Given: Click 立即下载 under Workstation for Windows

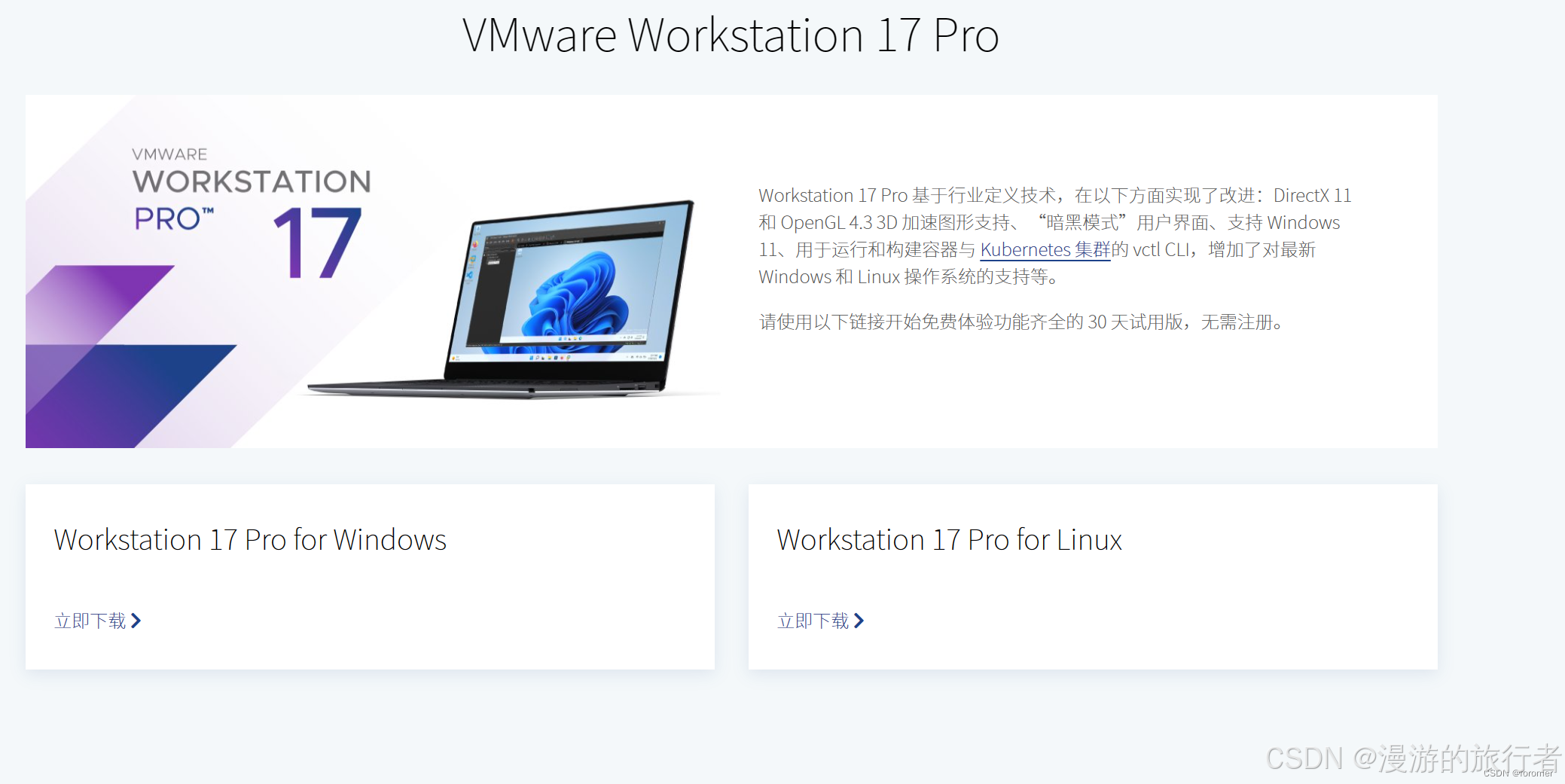Looking at the screenshot, I should (90, 621).
